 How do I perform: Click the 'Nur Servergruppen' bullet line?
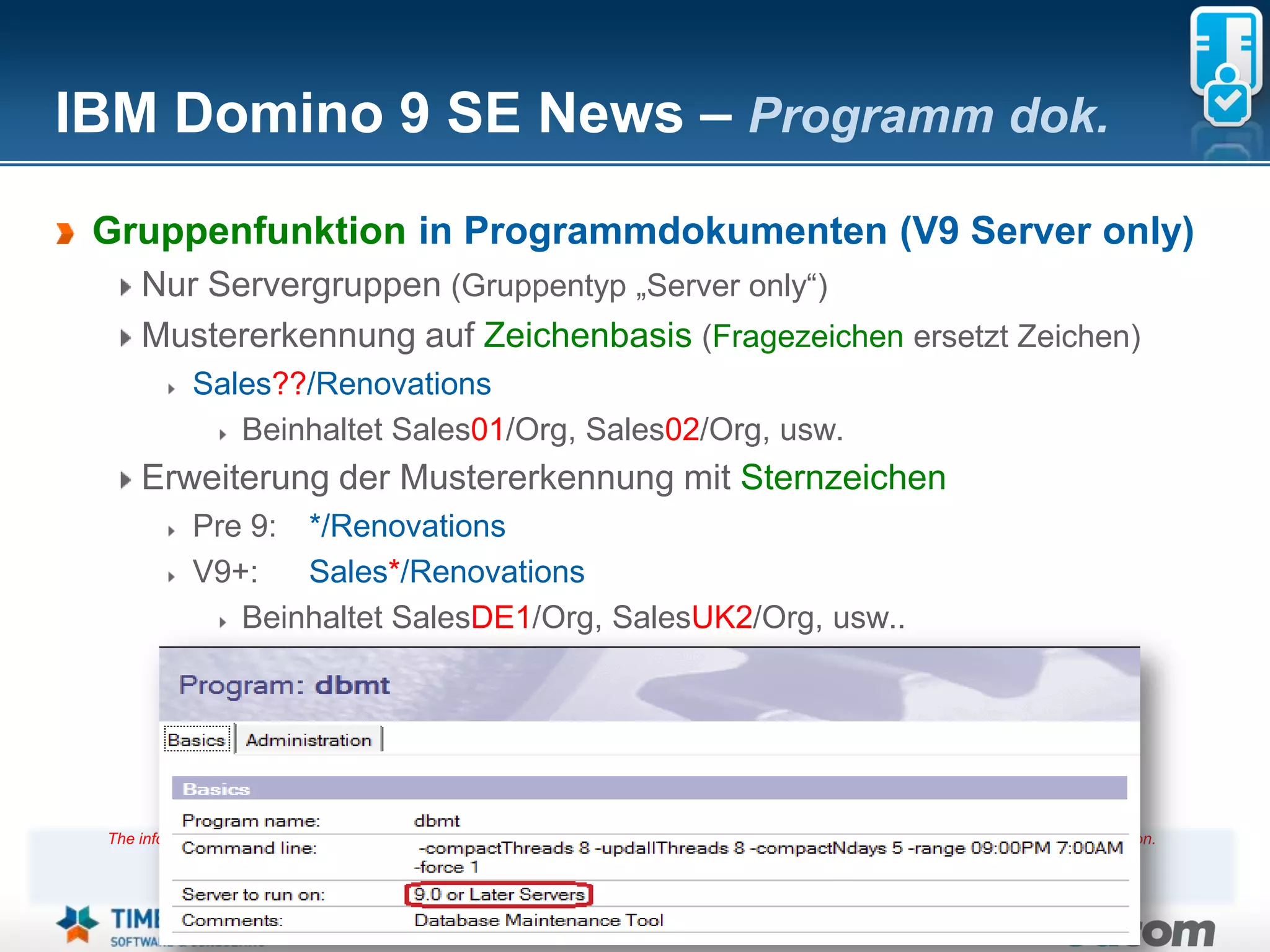[484, 286]
